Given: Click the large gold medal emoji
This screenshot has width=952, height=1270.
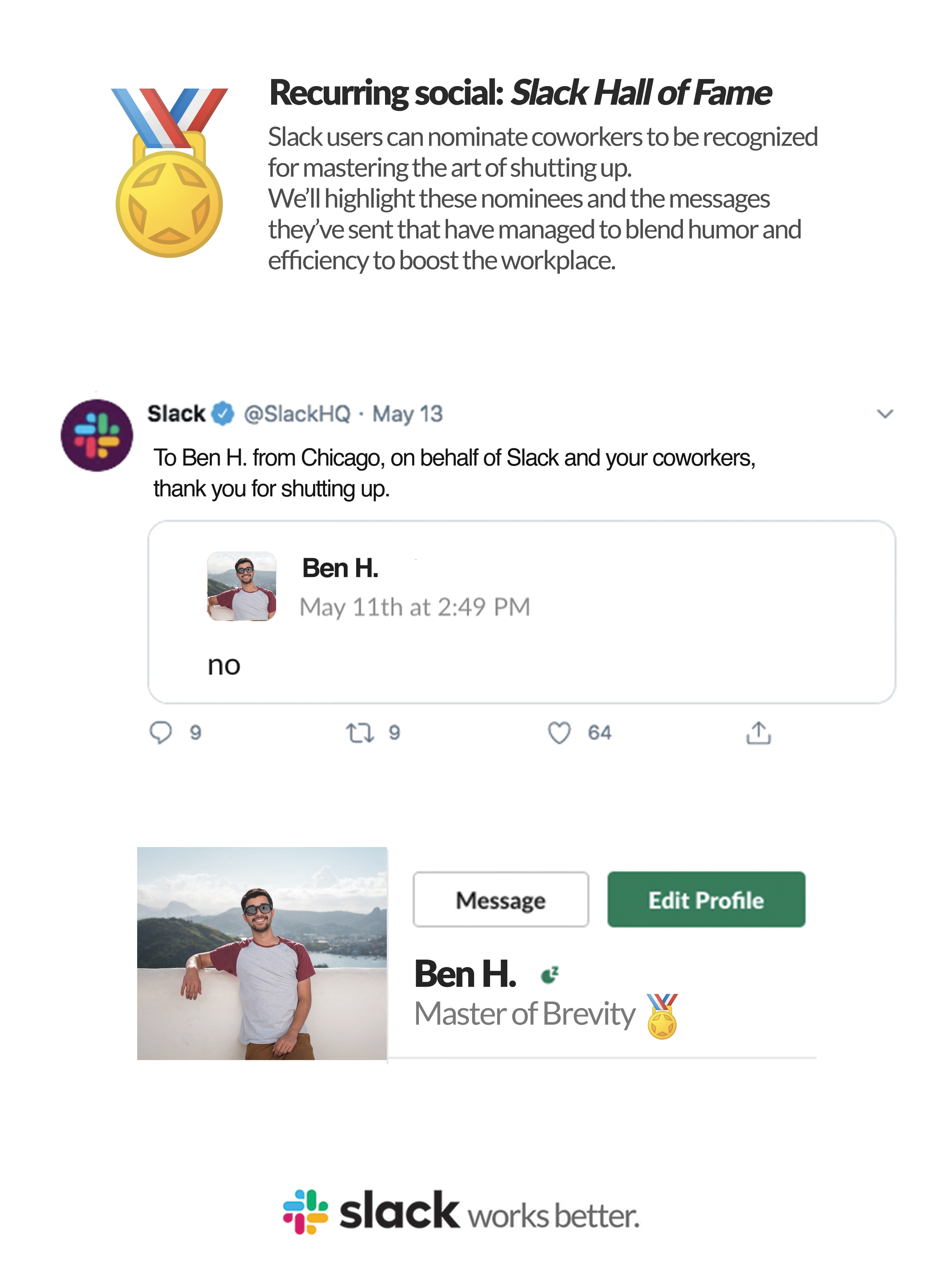Looking at the screenshot, I should point(169,172).
